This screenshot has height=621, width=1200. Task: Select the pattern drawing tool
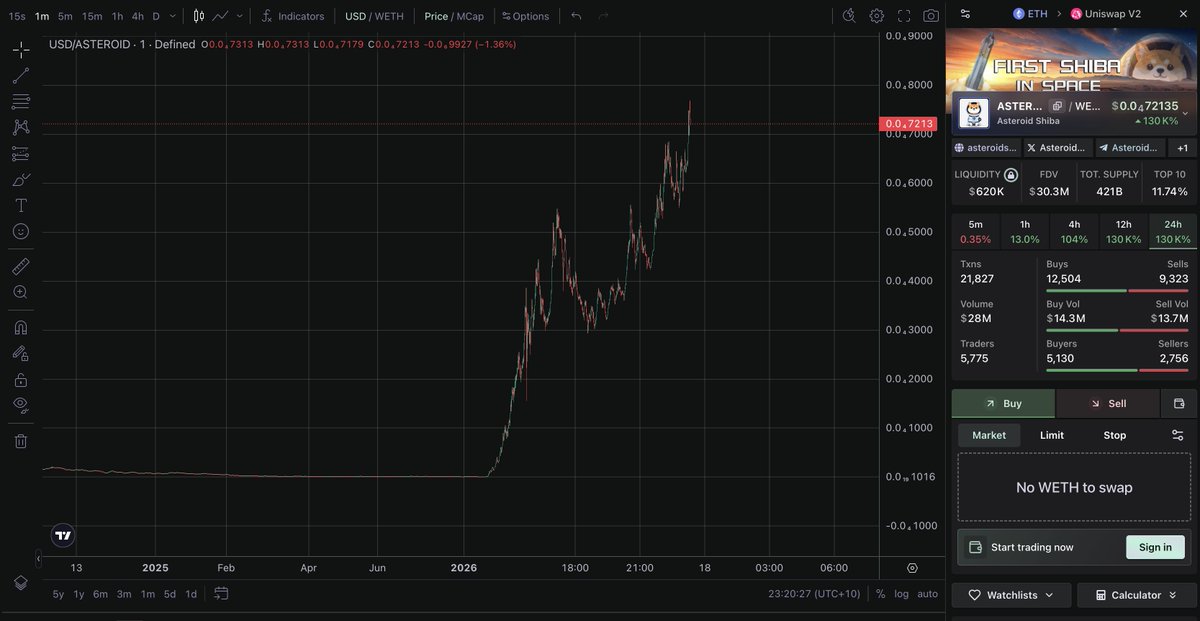(21, 127)
